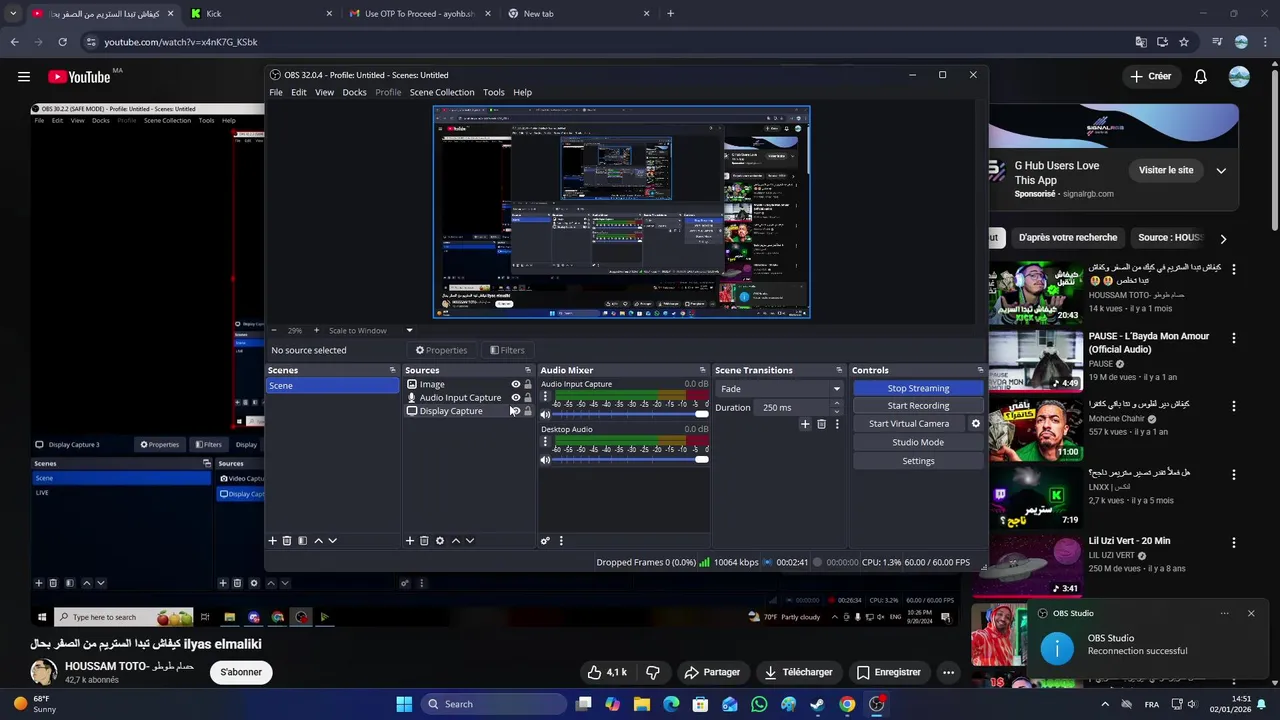This screenshot has height=720, width=1280.
Task: Toggle visibility of Image source
Action: click(516, 384)
